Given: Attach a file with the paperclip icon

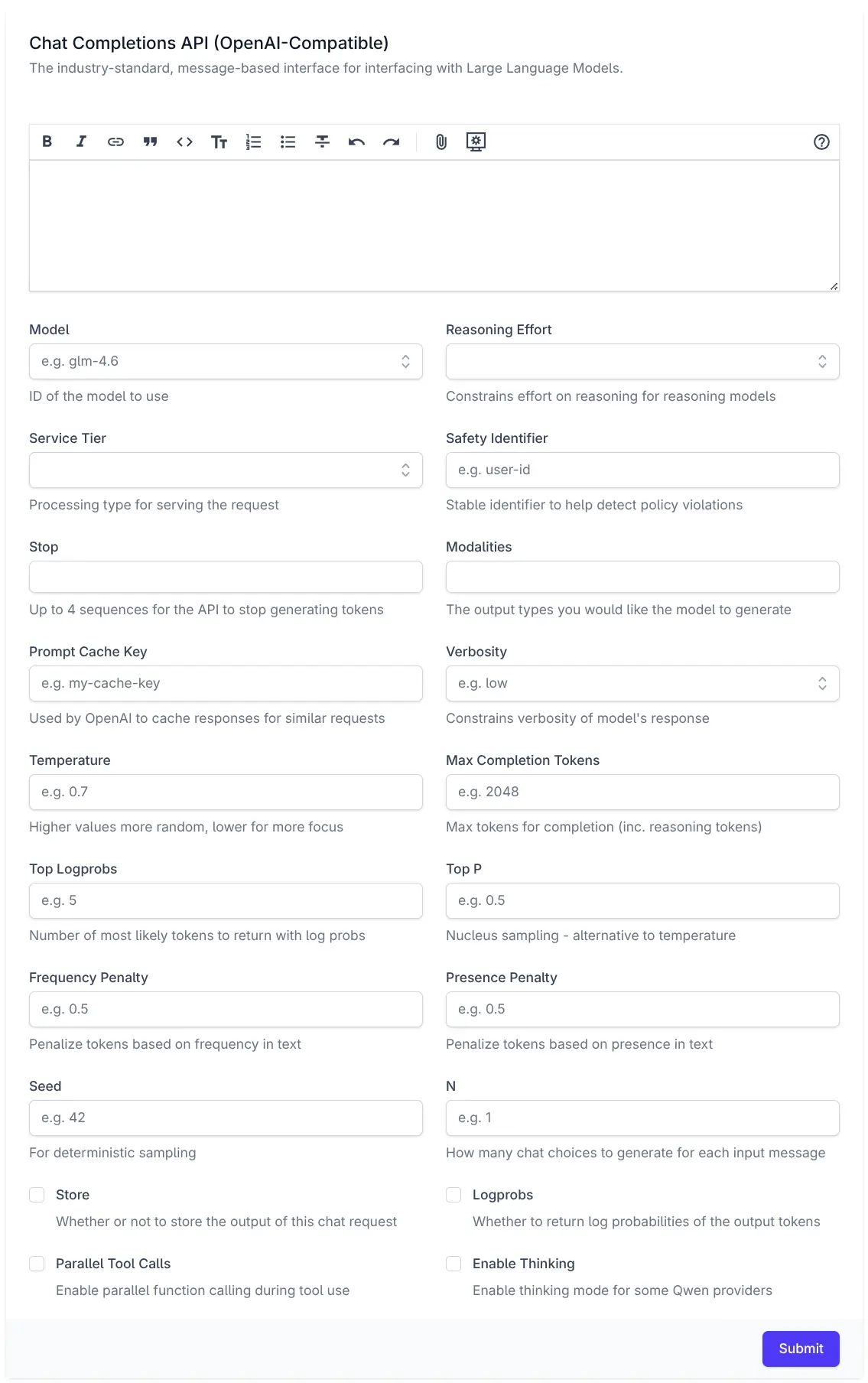Looking at the screenshot, I should coord(441,142).
